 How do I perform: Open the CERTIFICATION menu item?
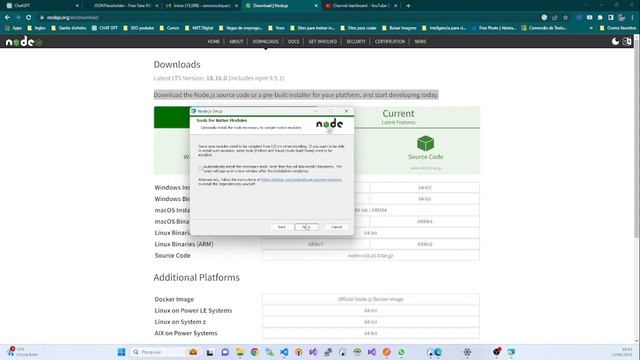[390, 42]
